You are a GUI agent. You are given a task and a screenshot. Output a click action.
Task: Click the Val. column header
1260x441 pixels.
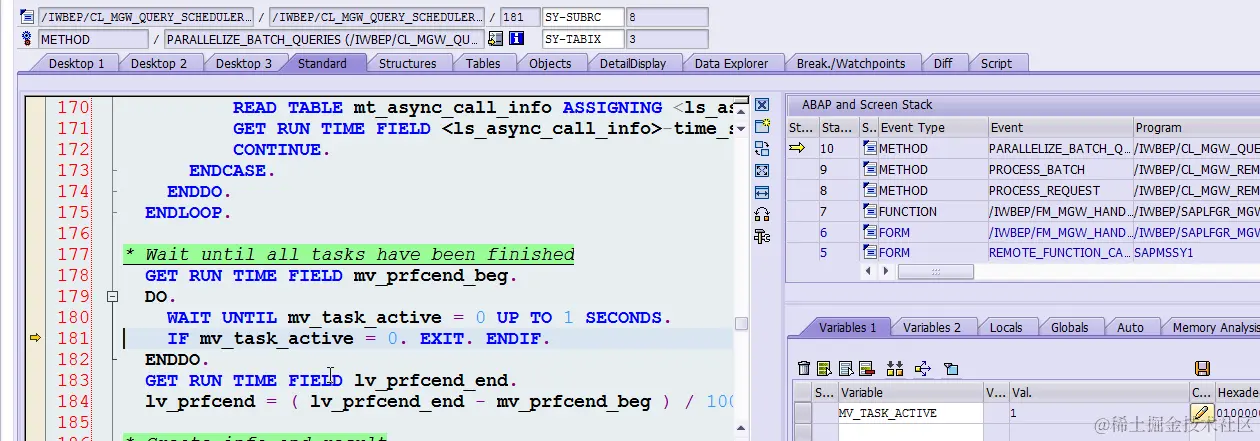coord(1098,393)
